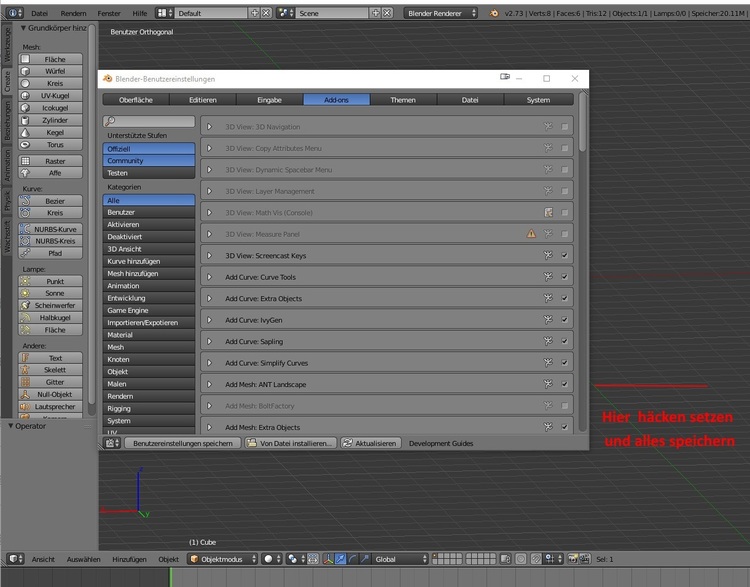
Task: Click the warning icon on Measure Panel add-on
Action: click(x=531, y=234)
